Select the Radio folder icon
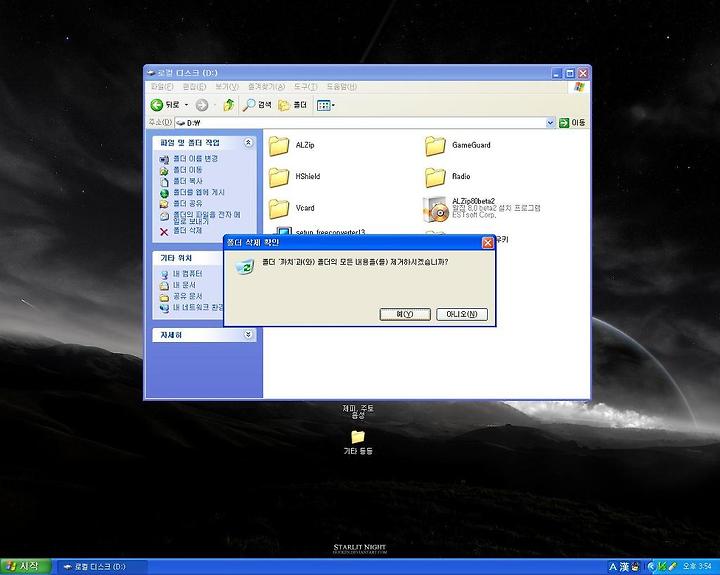The width and height of the screenshot is (720, 575). click(x=435, y=177)
